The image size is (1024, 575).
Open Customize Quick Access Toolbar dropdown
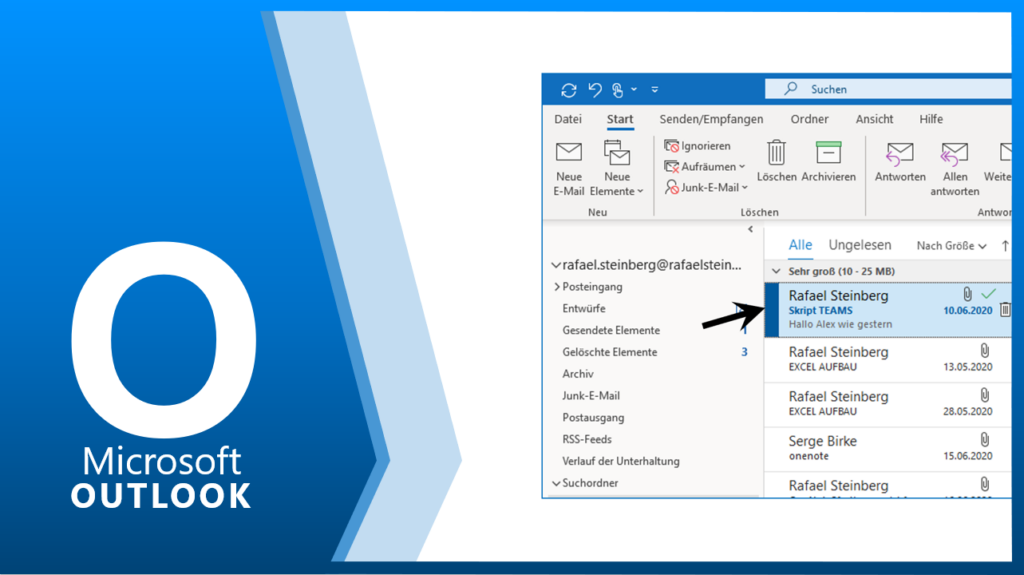[654, 90]
